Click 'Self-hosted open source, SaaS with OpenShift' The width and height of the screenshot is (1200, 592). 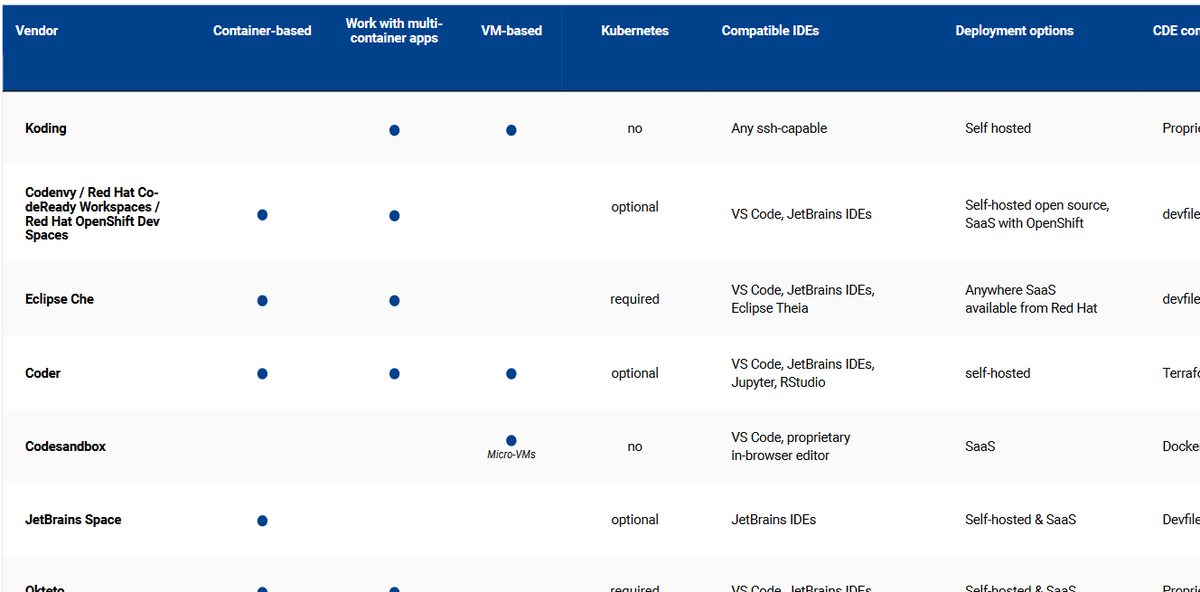pyautogui.click(x=1037, y=214)
